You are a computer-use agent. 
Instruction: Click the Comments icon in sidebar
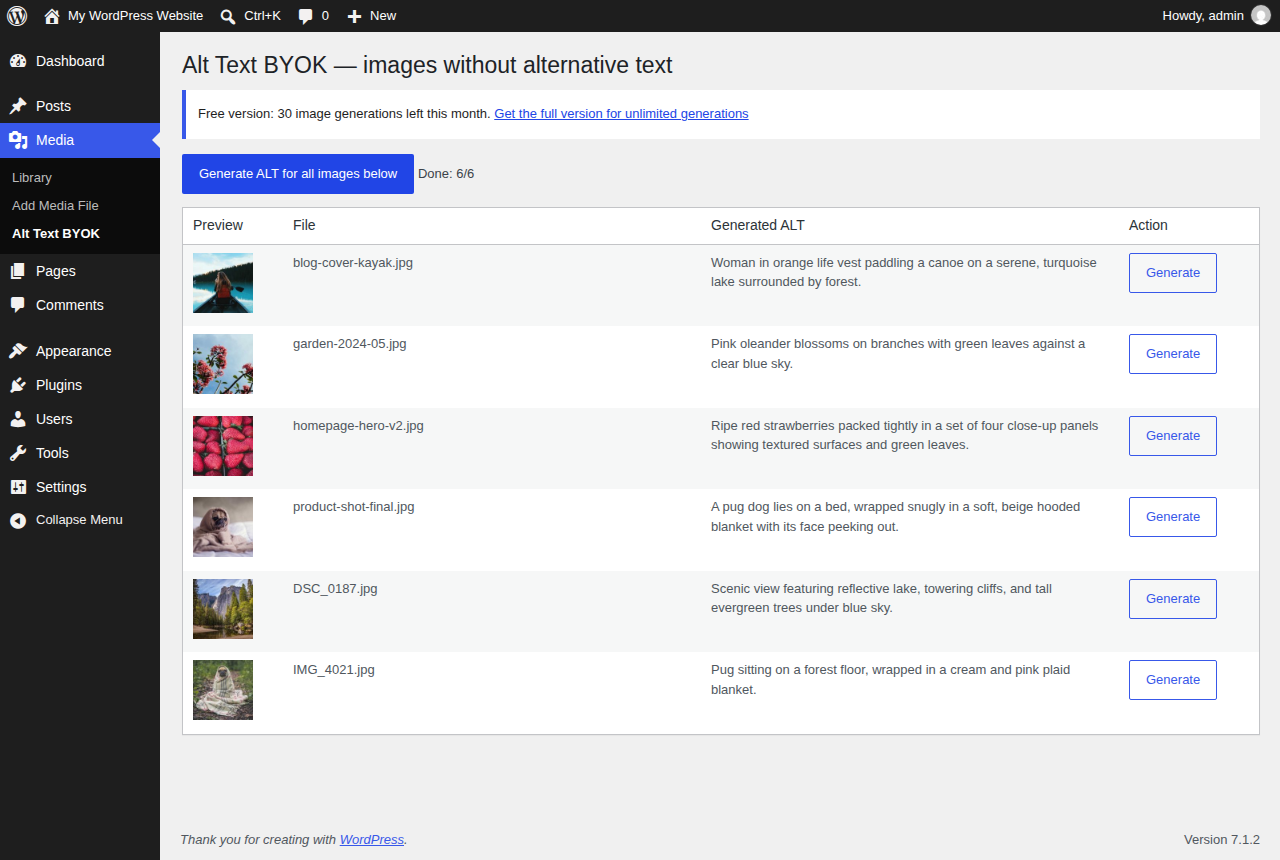tap(18, 305)
